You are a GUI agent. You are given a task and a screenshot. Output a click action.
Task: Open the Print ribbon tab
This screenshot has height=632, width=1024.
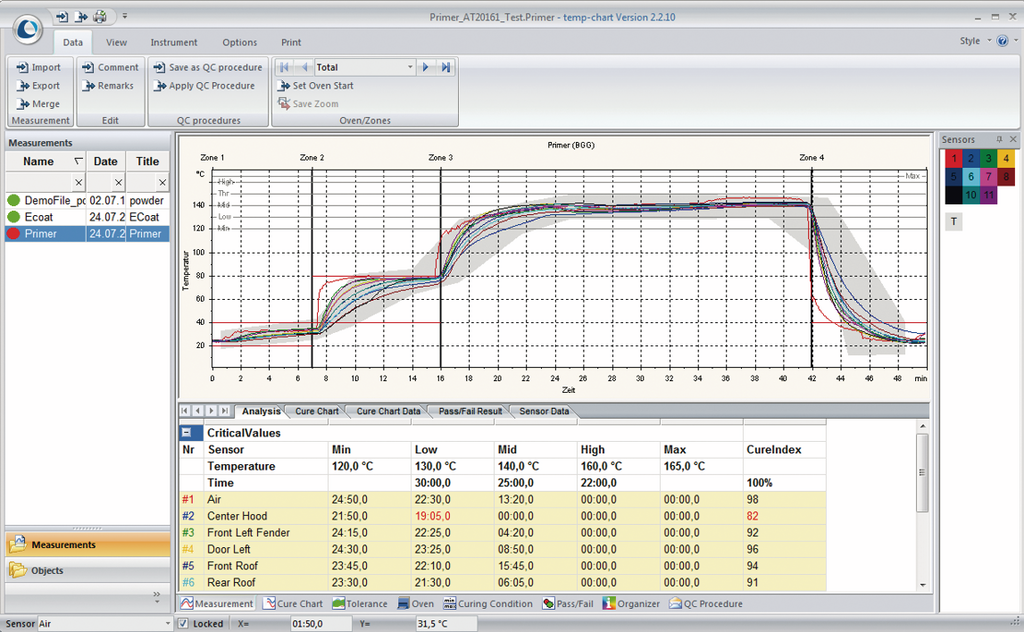(291, 42)
